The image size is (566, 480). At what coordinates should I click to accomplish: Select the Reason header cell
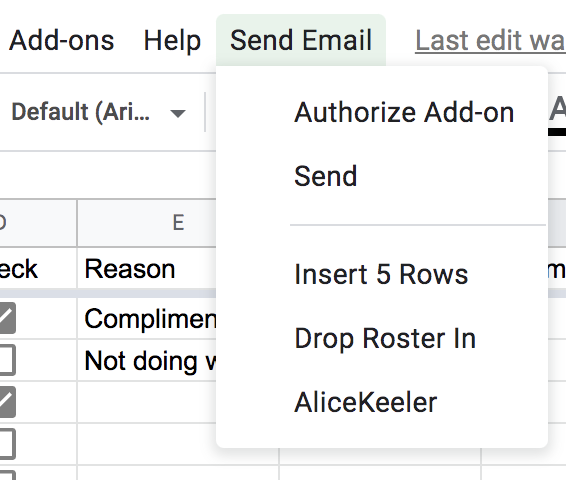(147, 269)
